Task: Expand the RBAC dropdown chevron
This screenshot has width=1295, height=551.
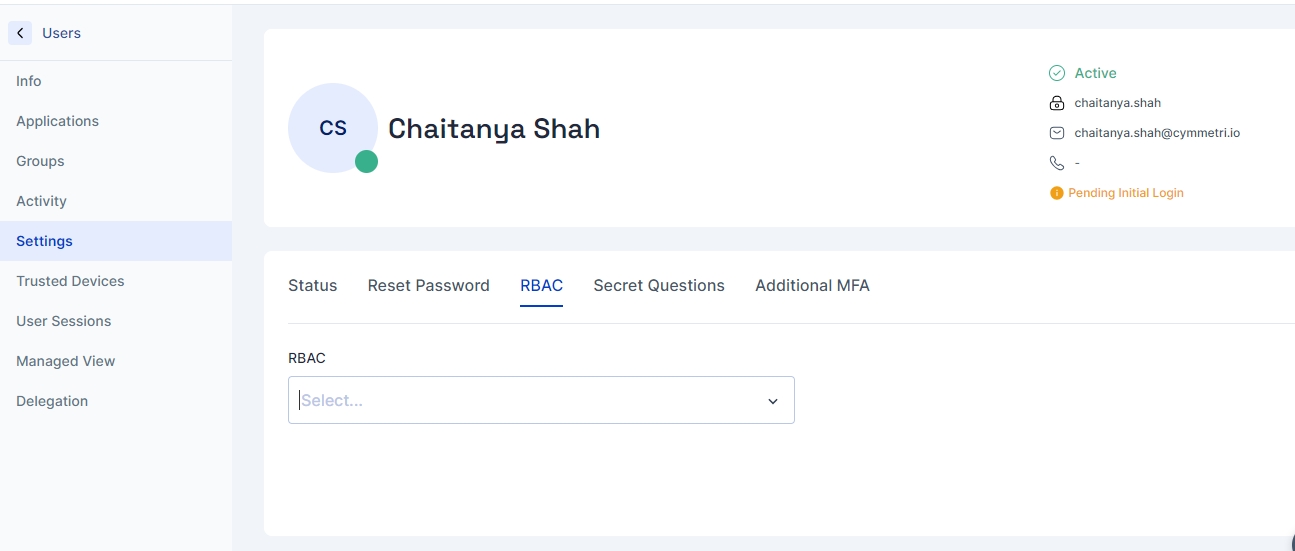Action: (772, 401)
